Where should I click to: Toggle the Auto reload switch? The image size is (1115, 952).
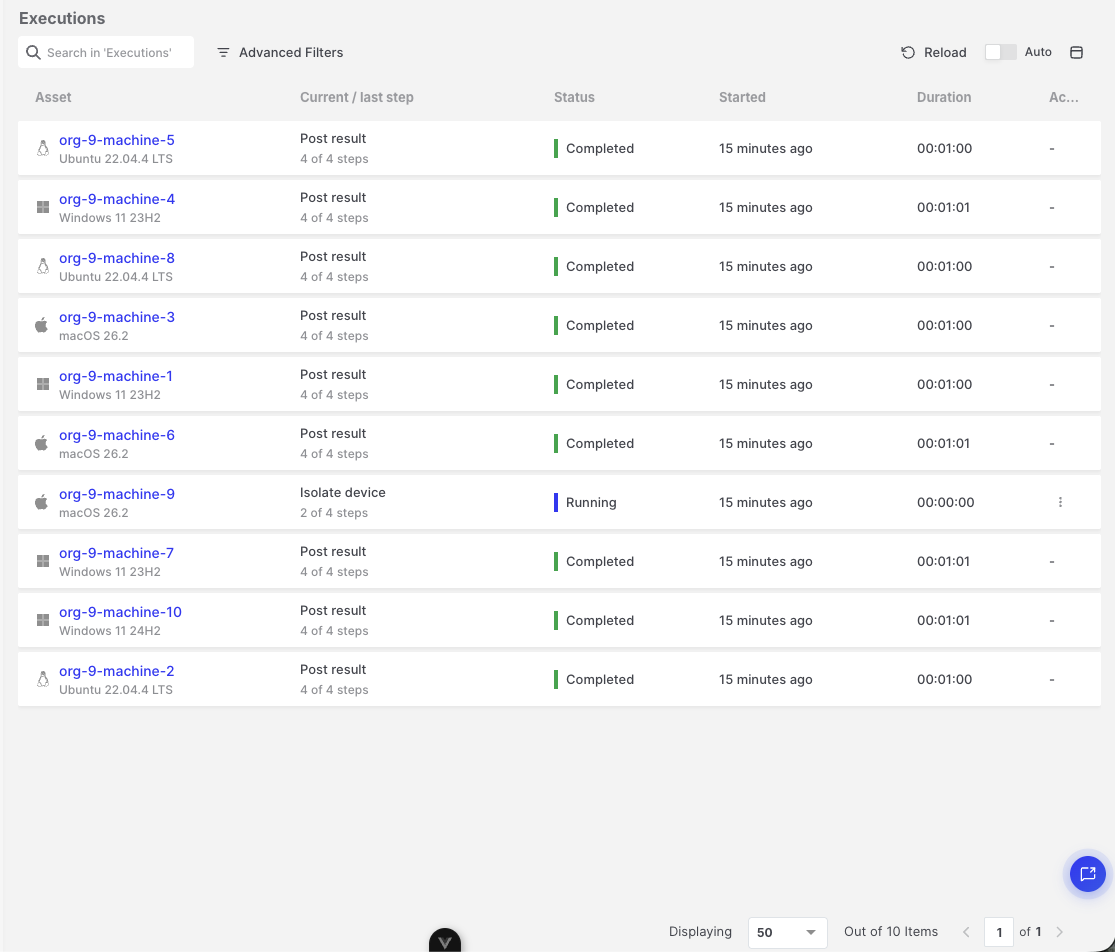click(1001, 52)
